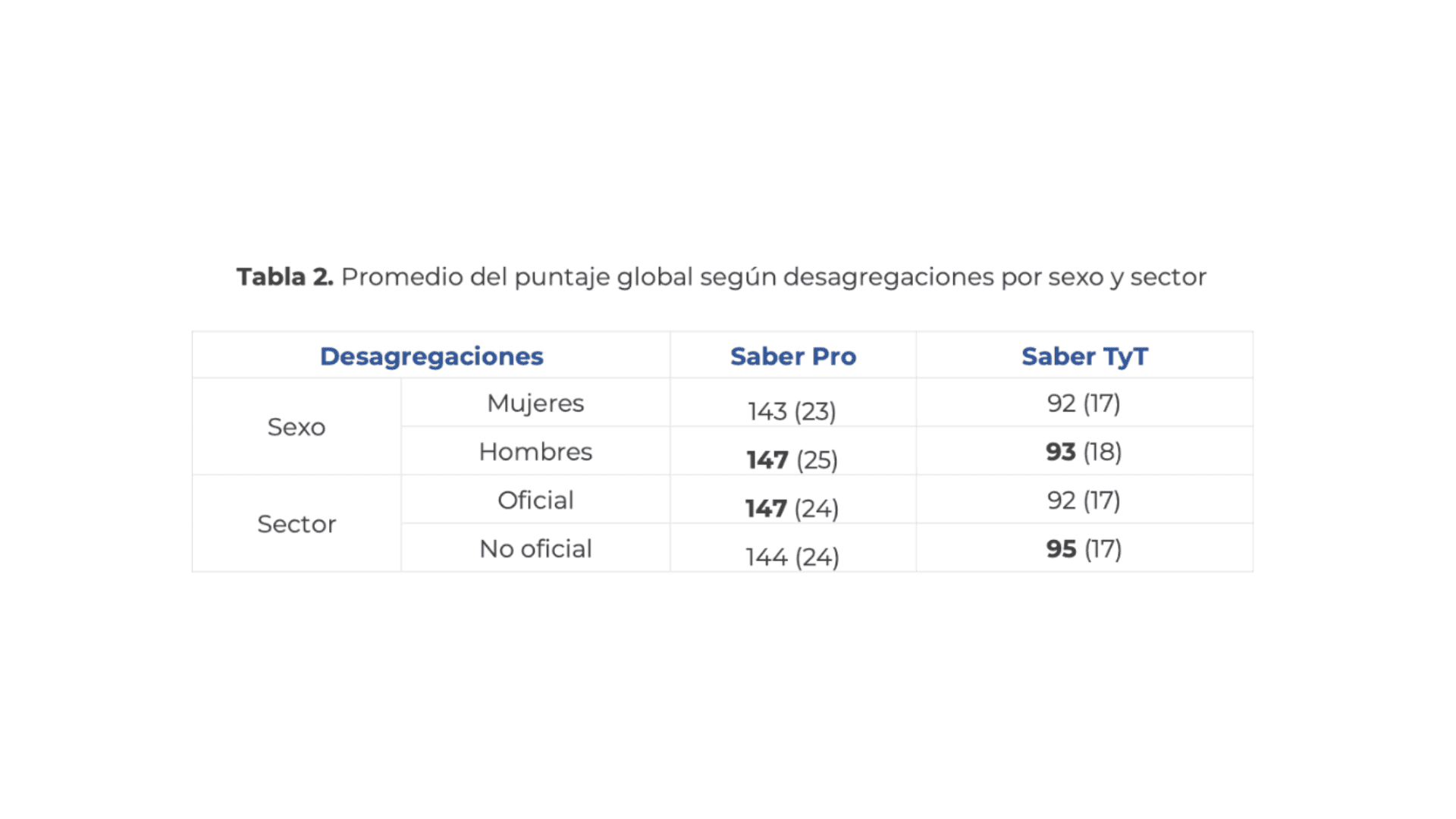Click the No oficial value 144 (24)
Screen dimensions: 1456x819
tap(792, 557)
